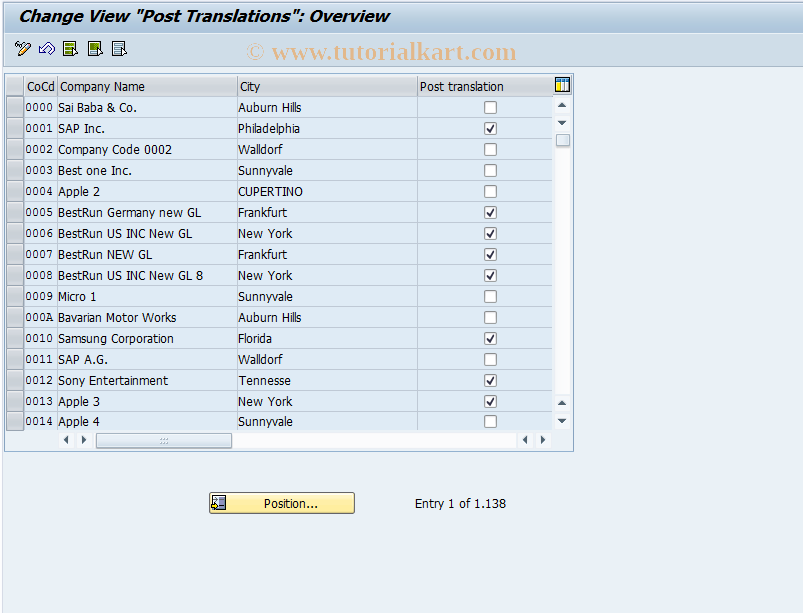The width and height of the screenshot is (803, 613).
Task: Check Post translation for Best one Inc.
Action: [x=490, y=171]
